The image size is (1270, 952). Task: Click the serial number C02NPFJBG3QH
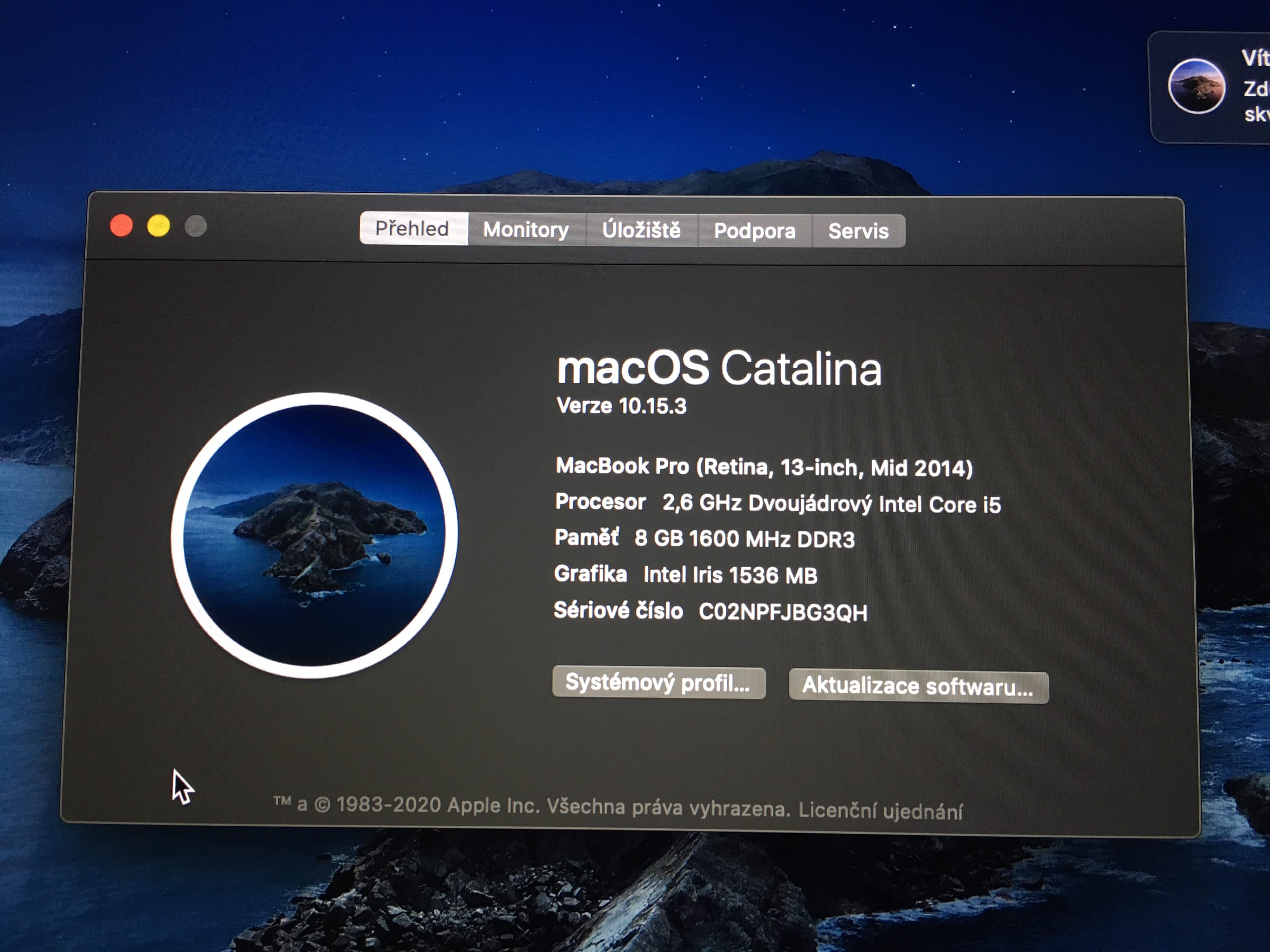(782, 612)
